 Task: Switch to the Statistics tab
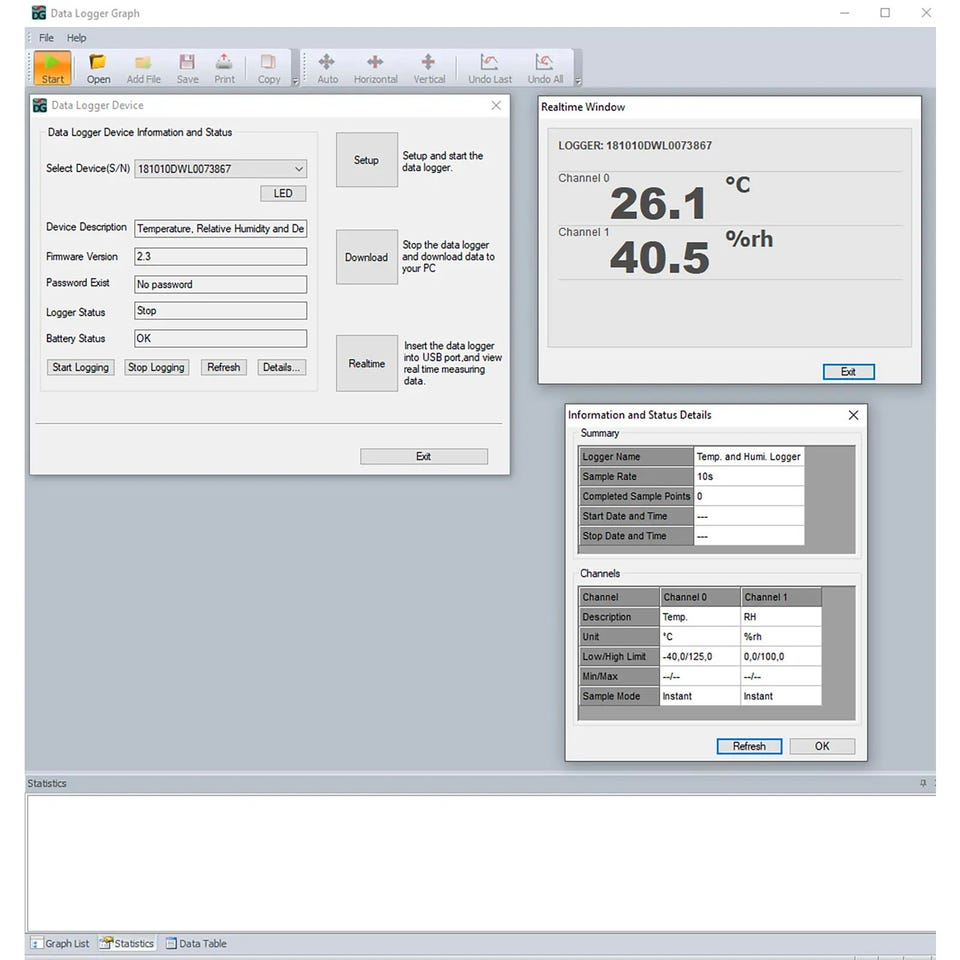[127, 943]
